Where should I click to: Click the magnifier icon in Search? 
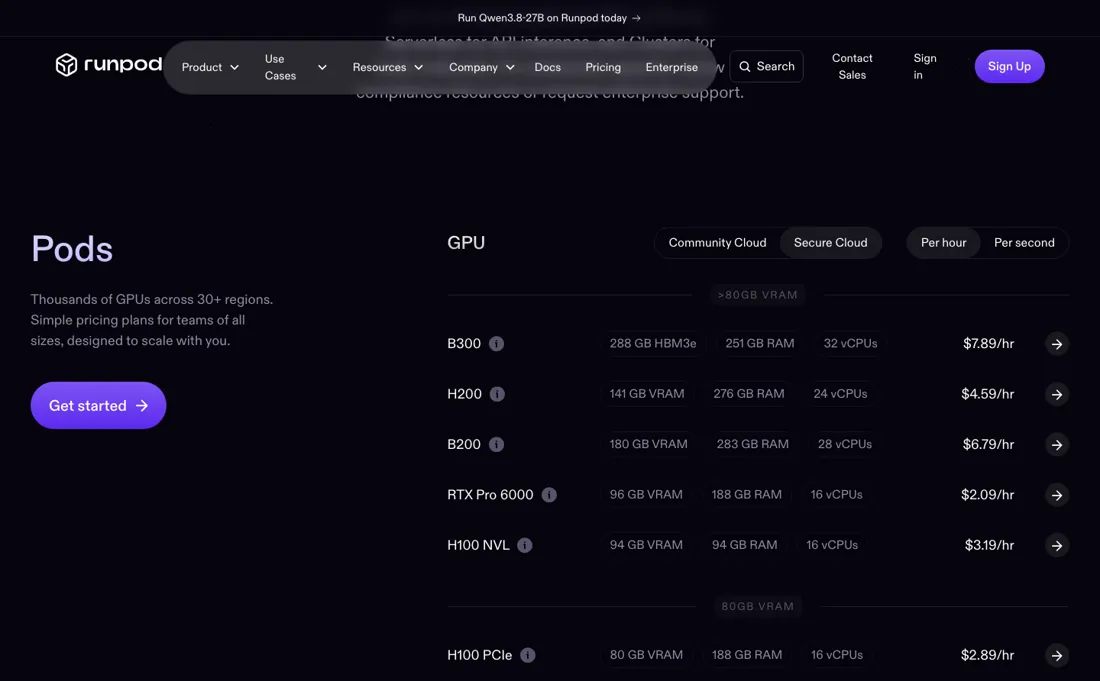[745, 67]
